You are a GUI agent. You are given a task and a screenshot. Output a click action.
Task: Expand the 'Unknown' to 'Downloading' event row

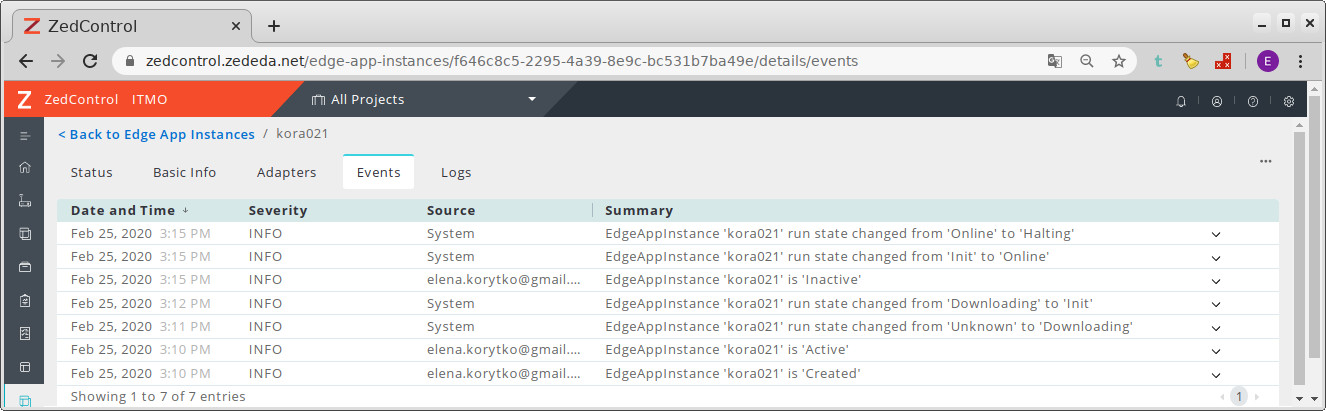click(x=1216, y=328)
